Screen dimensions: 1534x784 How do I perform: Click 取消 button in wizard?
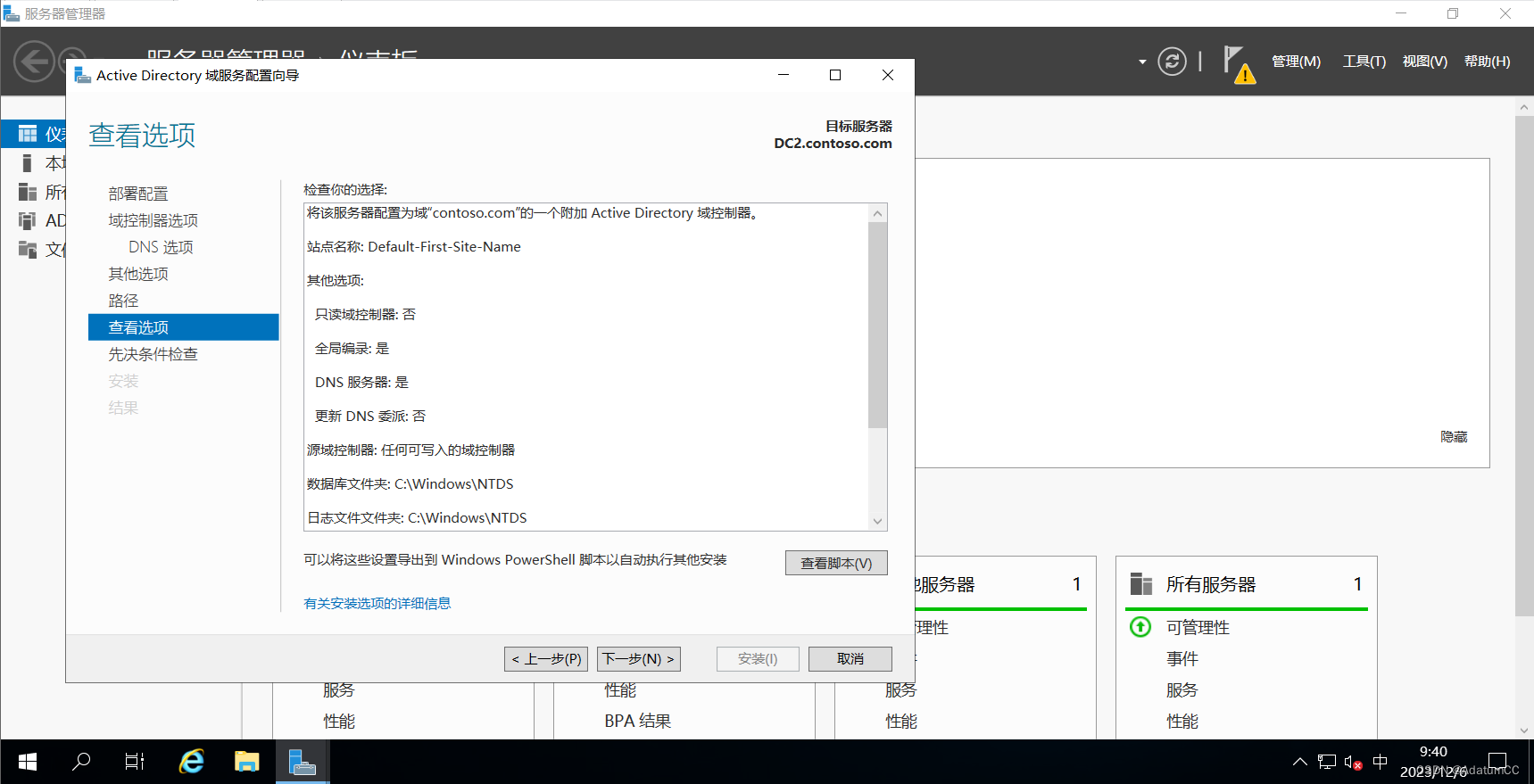click(850, 659)
